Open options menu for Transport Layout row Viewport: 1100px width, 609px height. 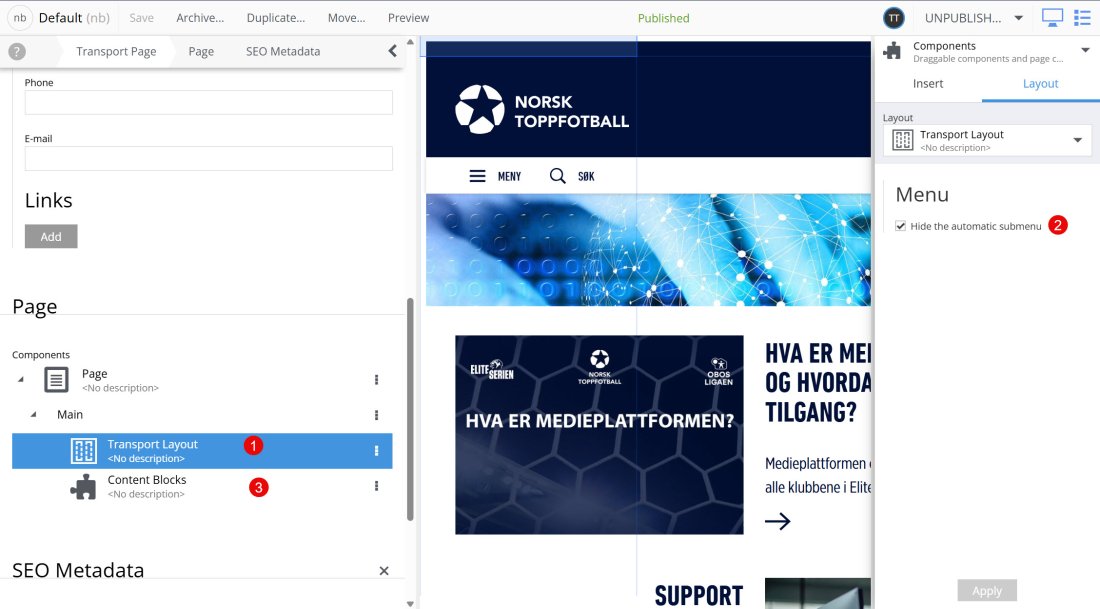[x=376, y=451]
